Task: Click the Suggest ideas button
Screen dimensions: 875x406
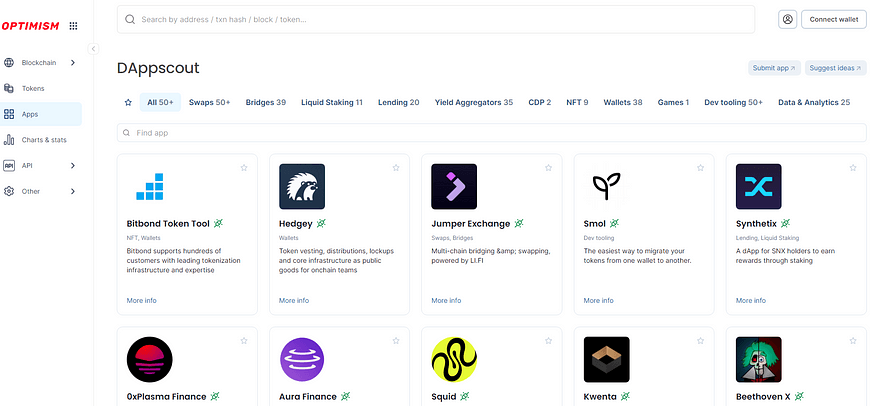Action: (835, 68)
